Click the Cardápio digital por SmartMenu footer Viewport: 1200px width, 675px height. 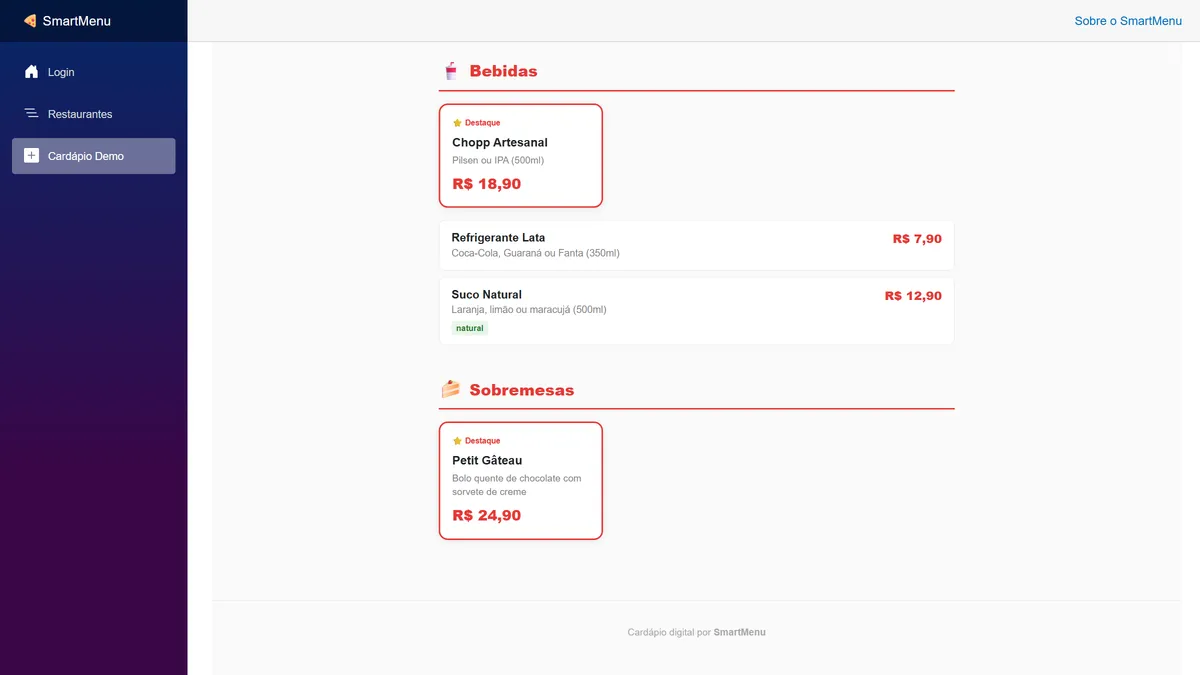pyautogui.click(x=697, y=632)
